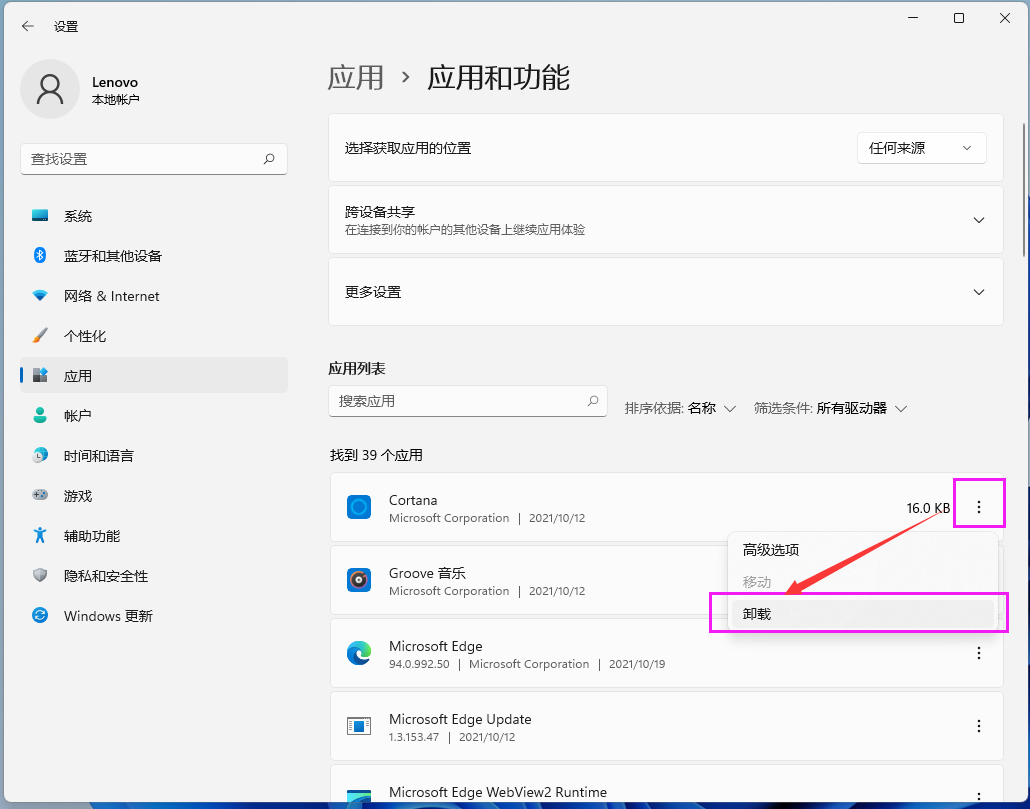This screenshot has width=1030, height=809.
Task: Click the Privacy & security (隐私和安全性) shield icon
Action: pos(40,575)
